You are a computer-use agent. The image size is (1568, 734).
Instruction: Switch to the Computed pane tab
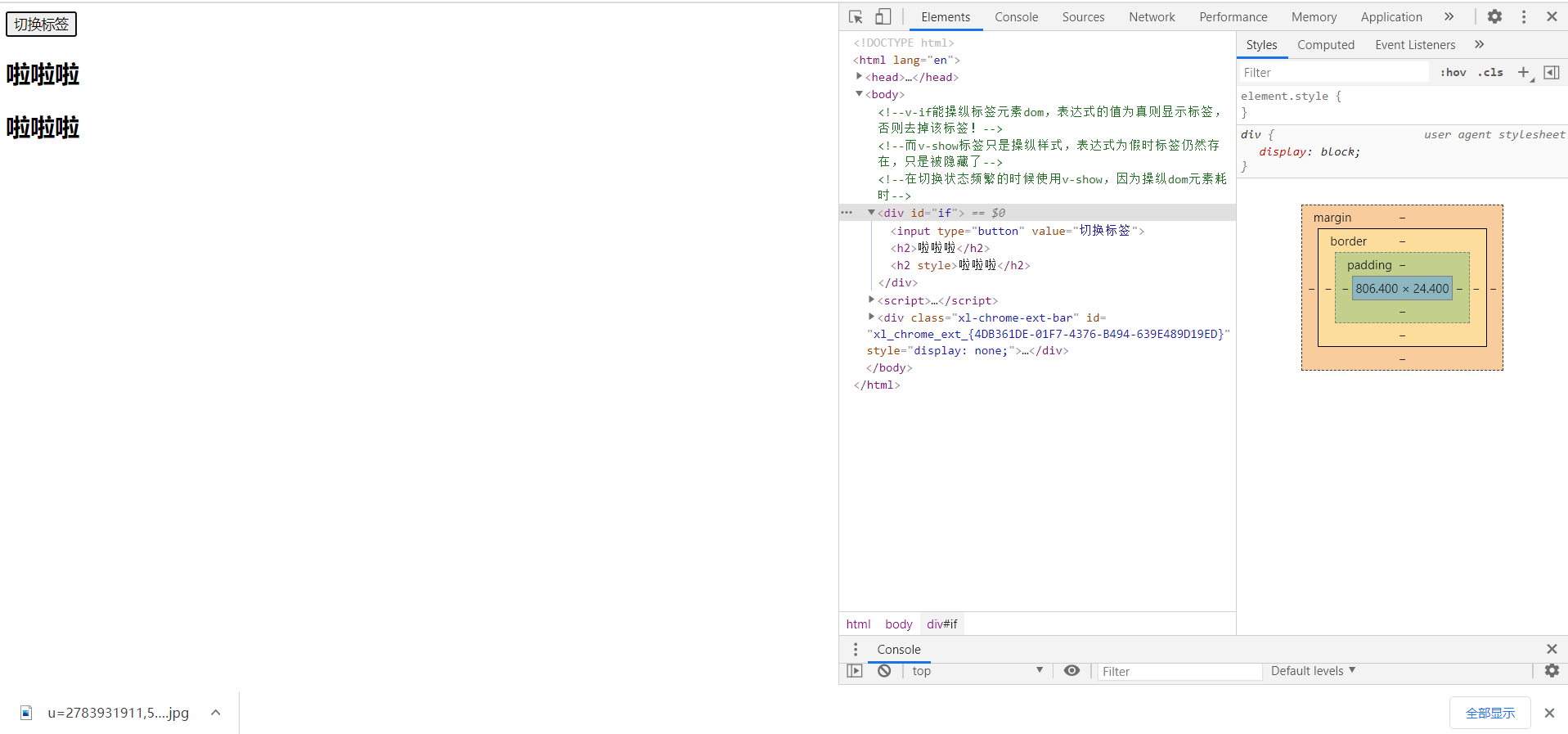point(1325,45)
